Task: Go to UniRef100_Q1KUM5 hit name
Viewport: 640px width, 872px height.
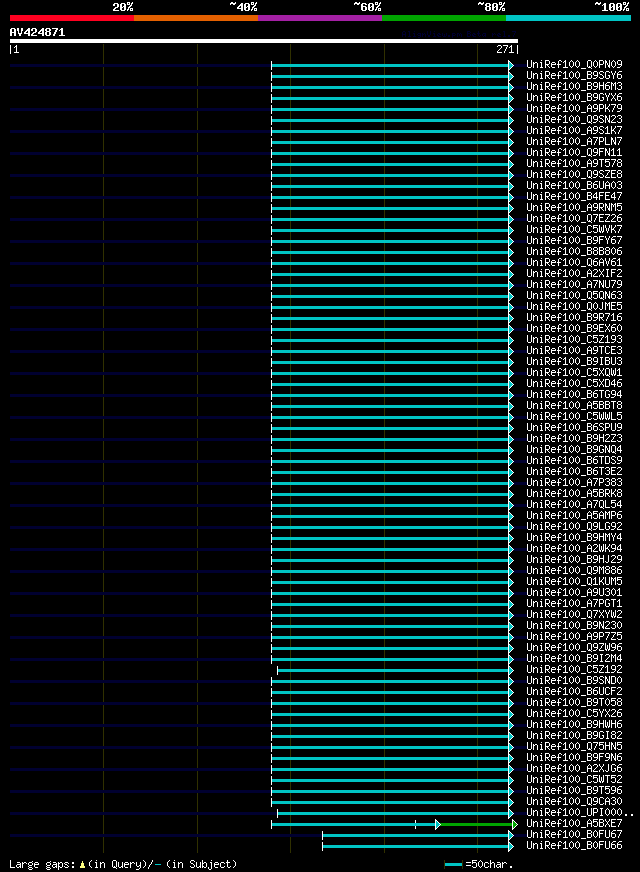Action: pos(574,581)
